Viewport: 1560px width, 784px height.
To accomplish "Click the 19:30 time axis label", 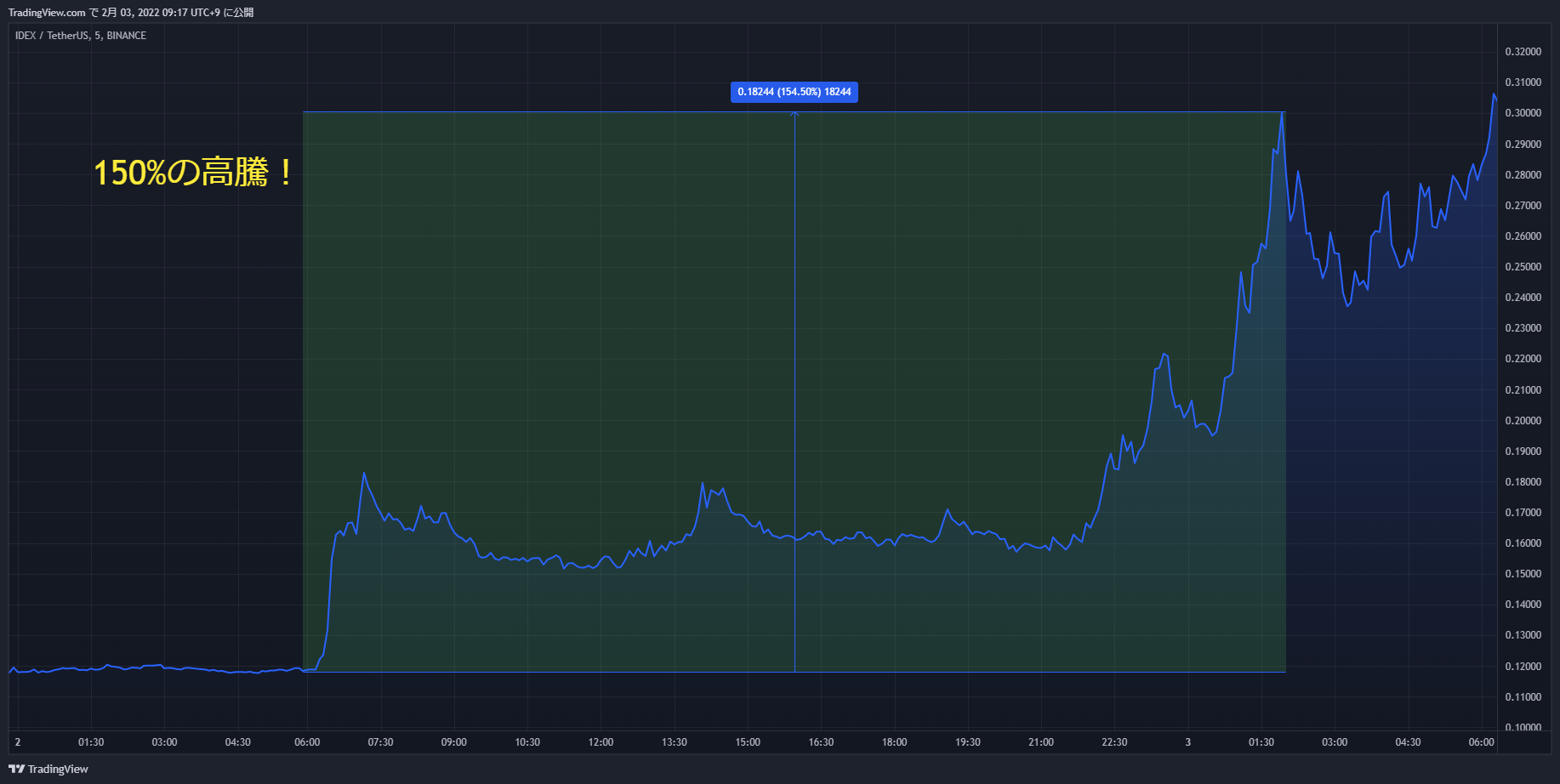I will pos(968,742).
